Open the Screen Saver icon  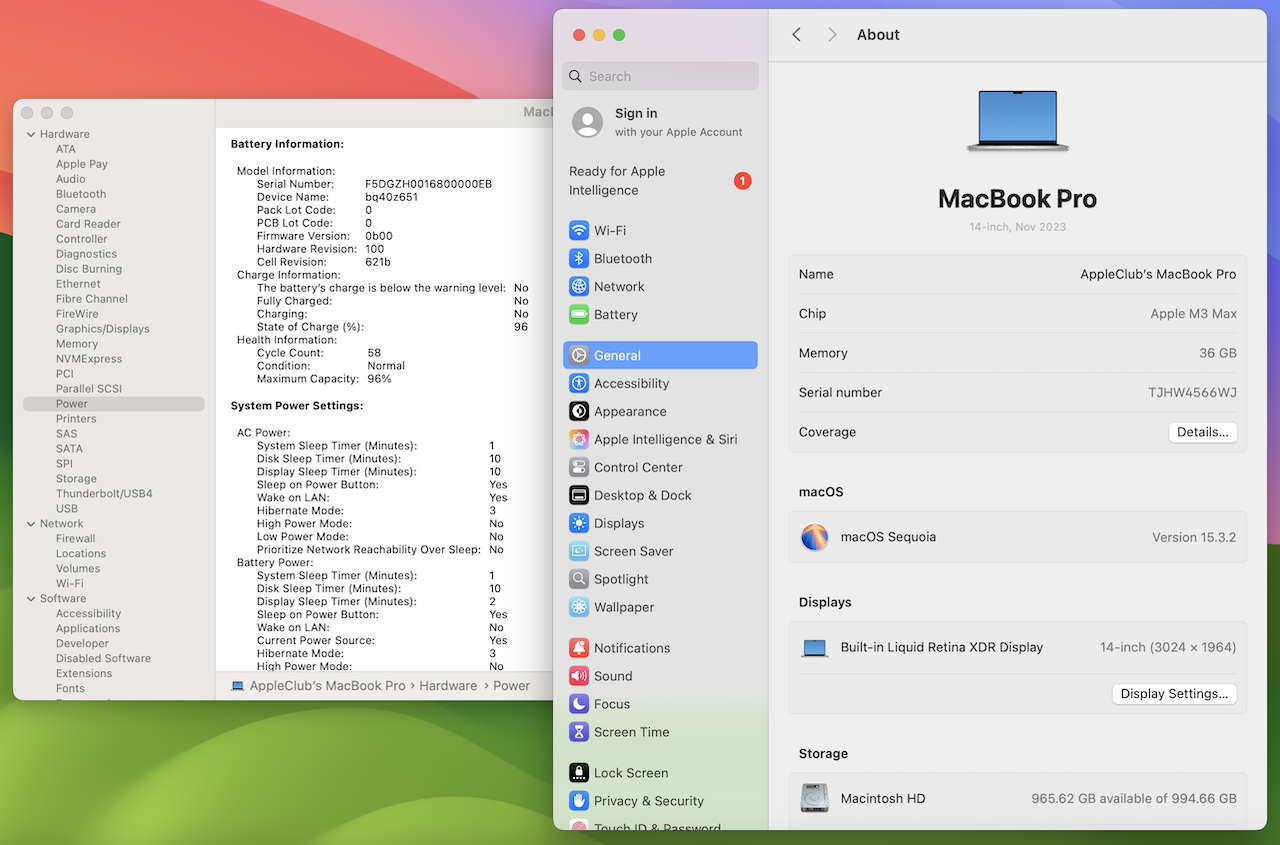point(579,551)
